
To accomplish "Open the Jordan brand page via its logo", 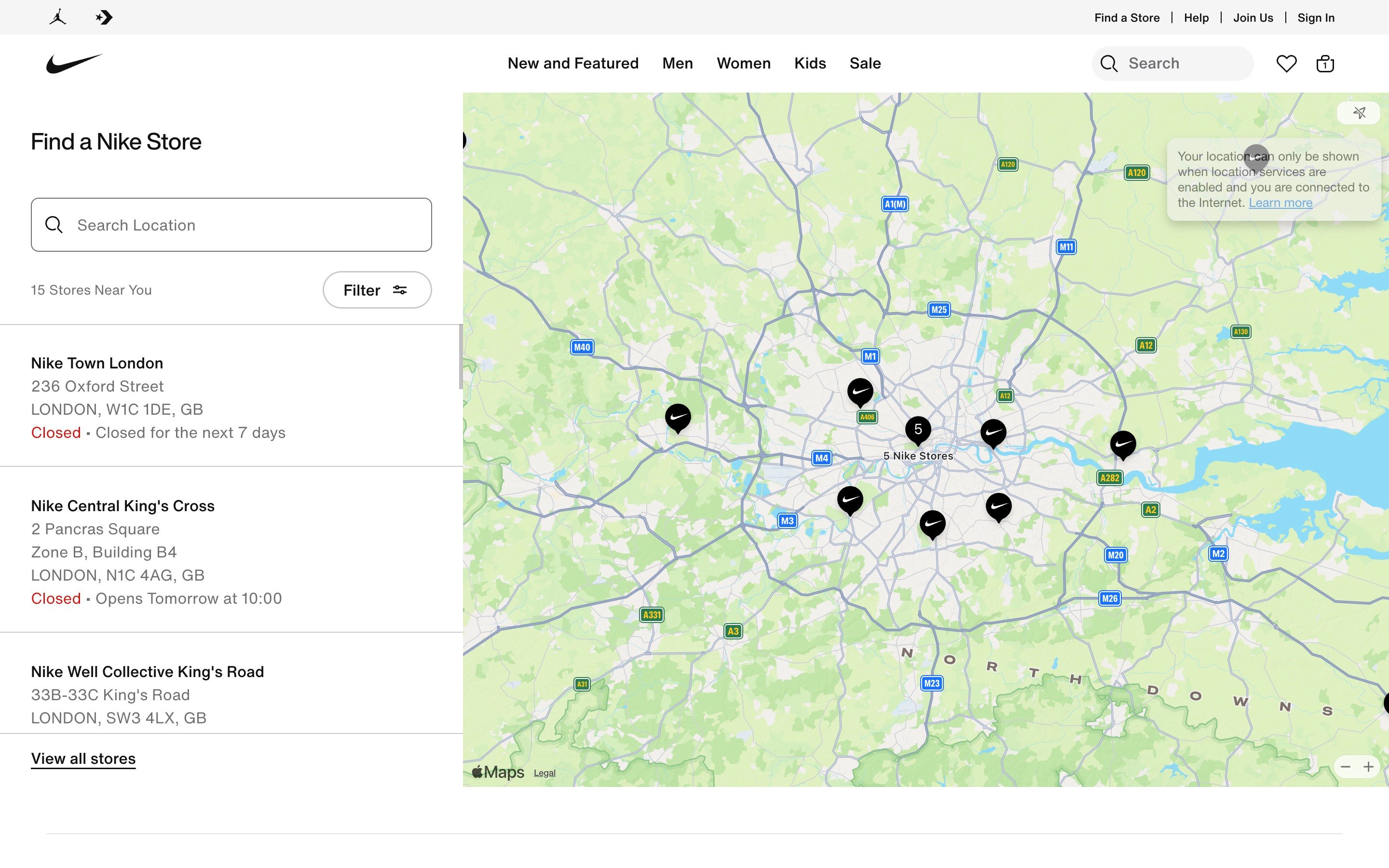I will click(56, 17).
